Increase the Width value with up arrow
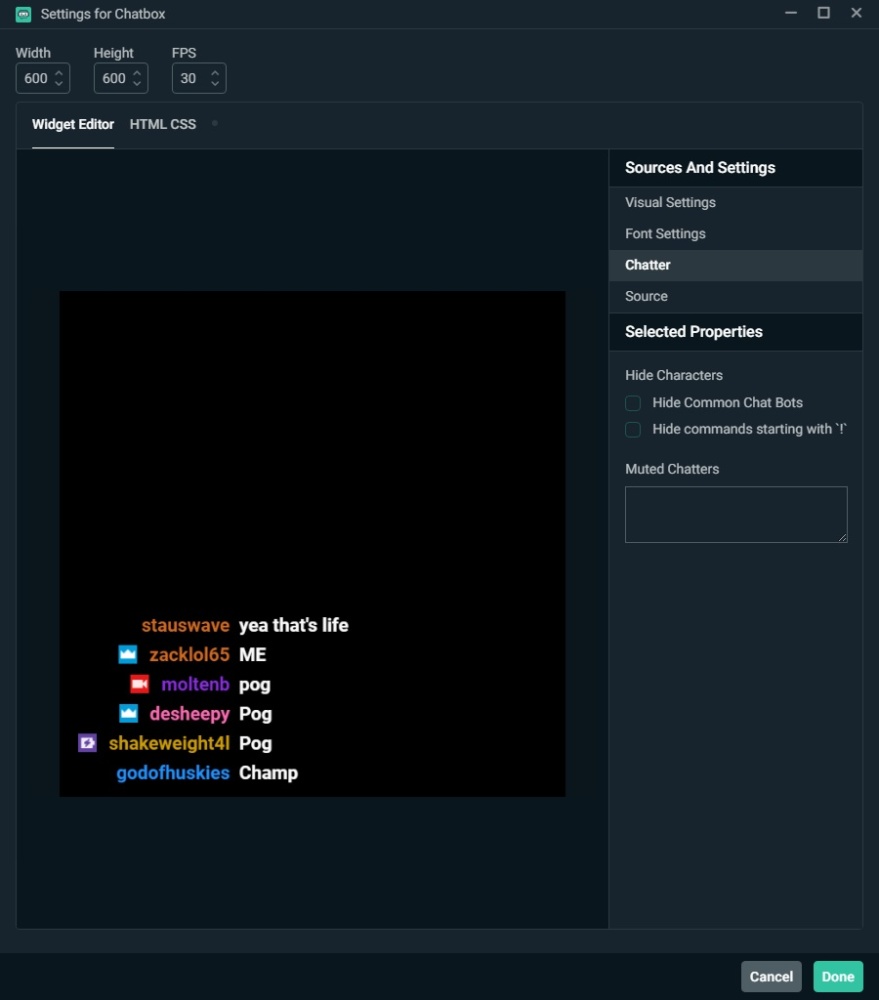The width and height of the screenshot is (879, 1000). click(x=59, y=73)
